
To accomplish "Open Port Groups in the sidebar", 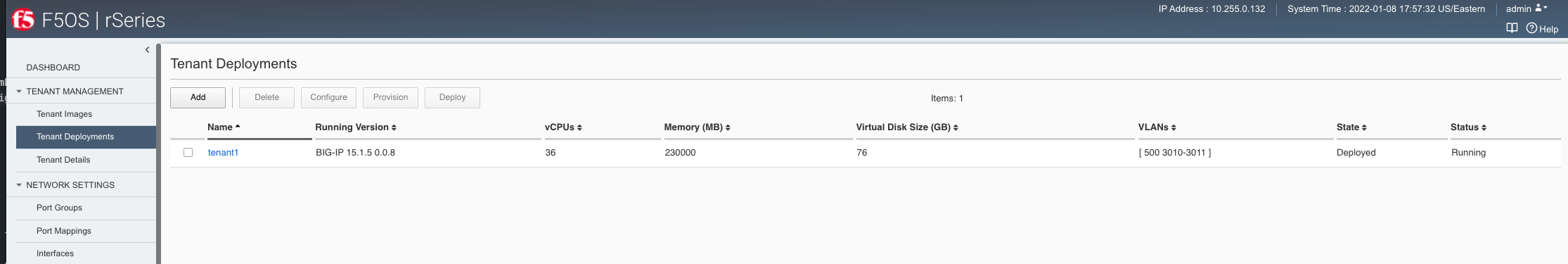I will click(59, 208).
